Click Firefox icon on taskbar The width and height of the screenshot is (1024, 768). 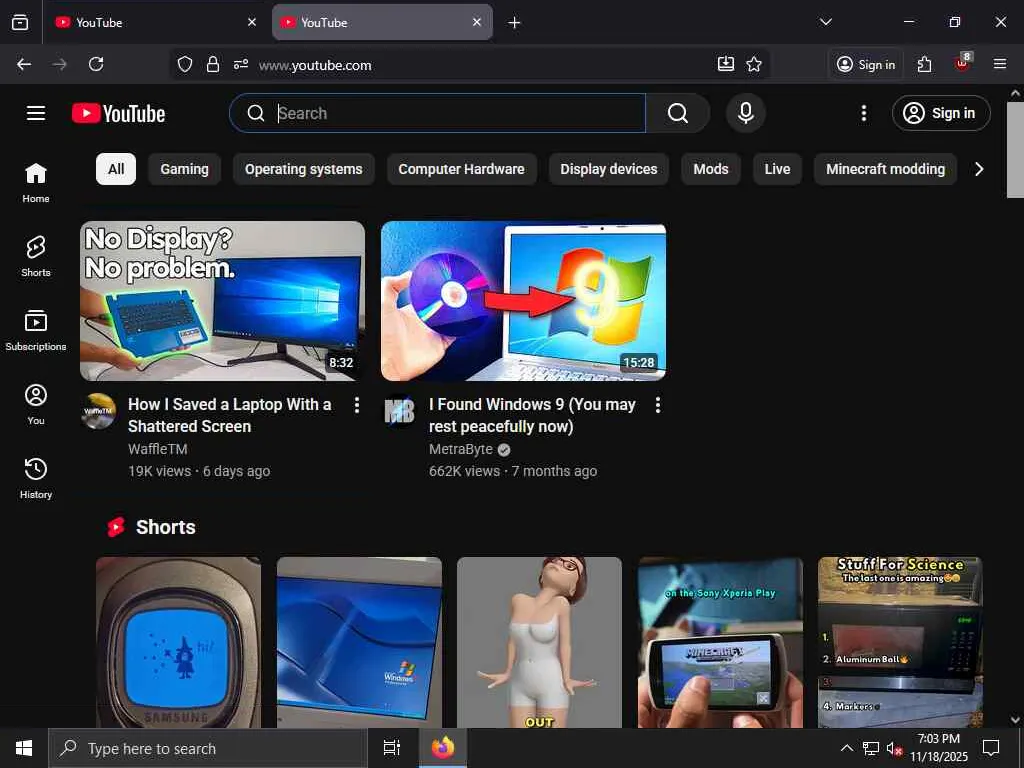443,748
